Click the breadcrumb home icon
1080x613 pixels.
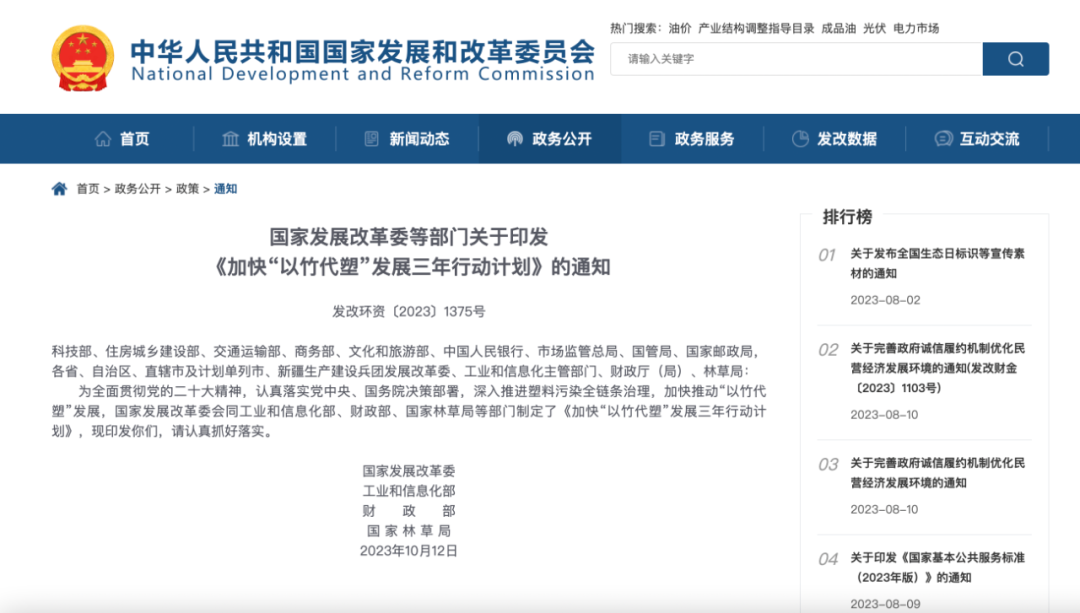click(x=59, y=189)
